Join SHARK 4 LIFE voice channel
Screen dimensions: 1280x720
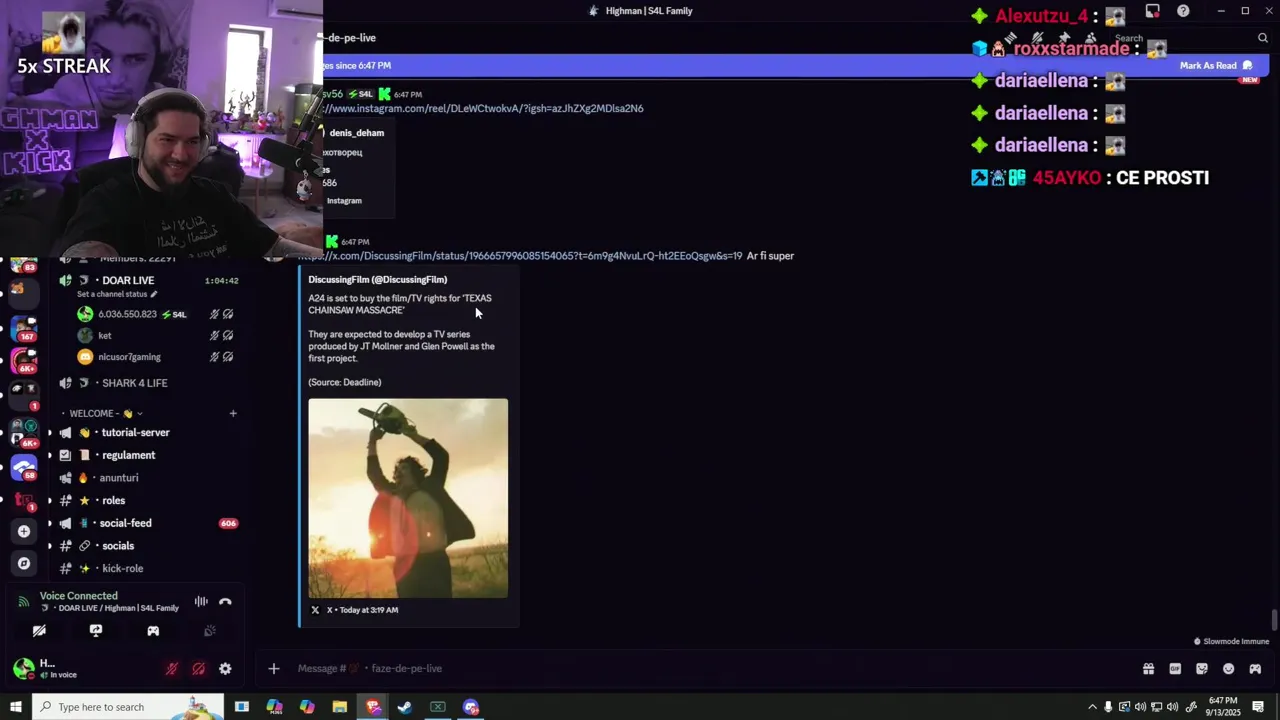click(134, 383)
